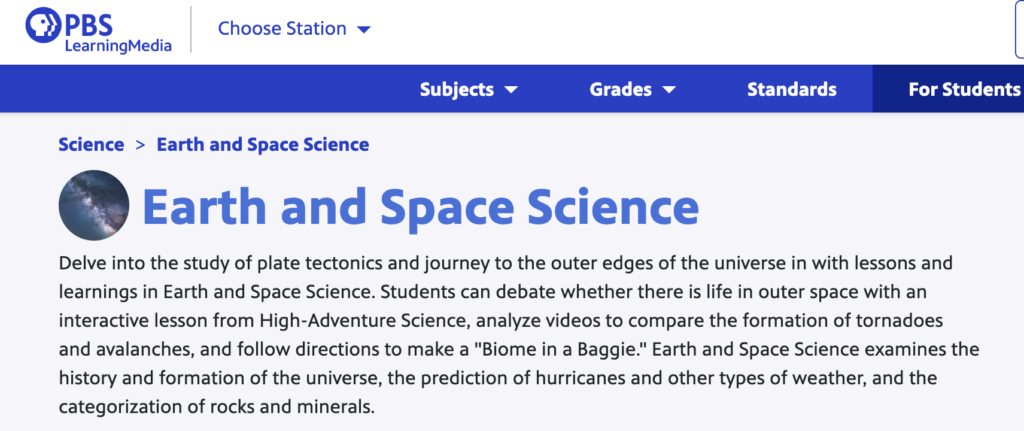Click the LearningMedia logo text
The height and width of the screenshot is (431, 1024).
point(117,45)
